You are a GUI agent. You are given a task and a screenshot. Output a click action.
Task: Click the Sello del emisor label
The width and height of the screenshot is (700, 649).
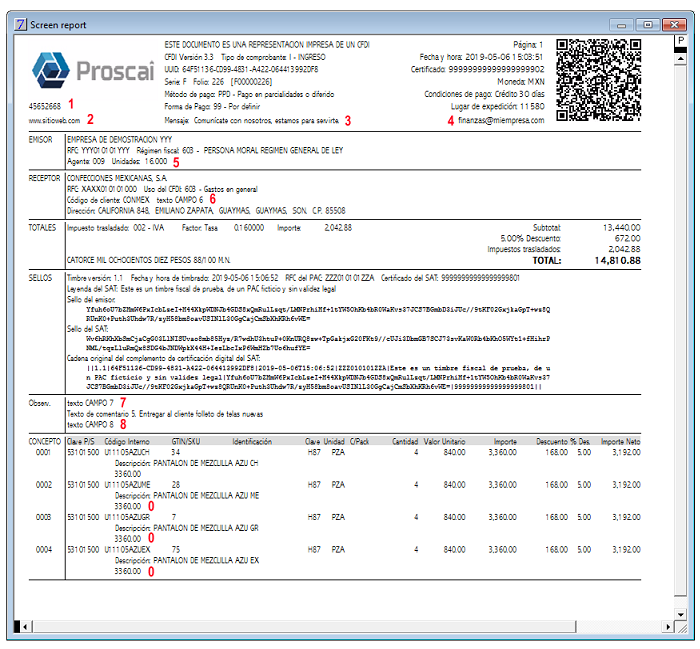[91, 300]
